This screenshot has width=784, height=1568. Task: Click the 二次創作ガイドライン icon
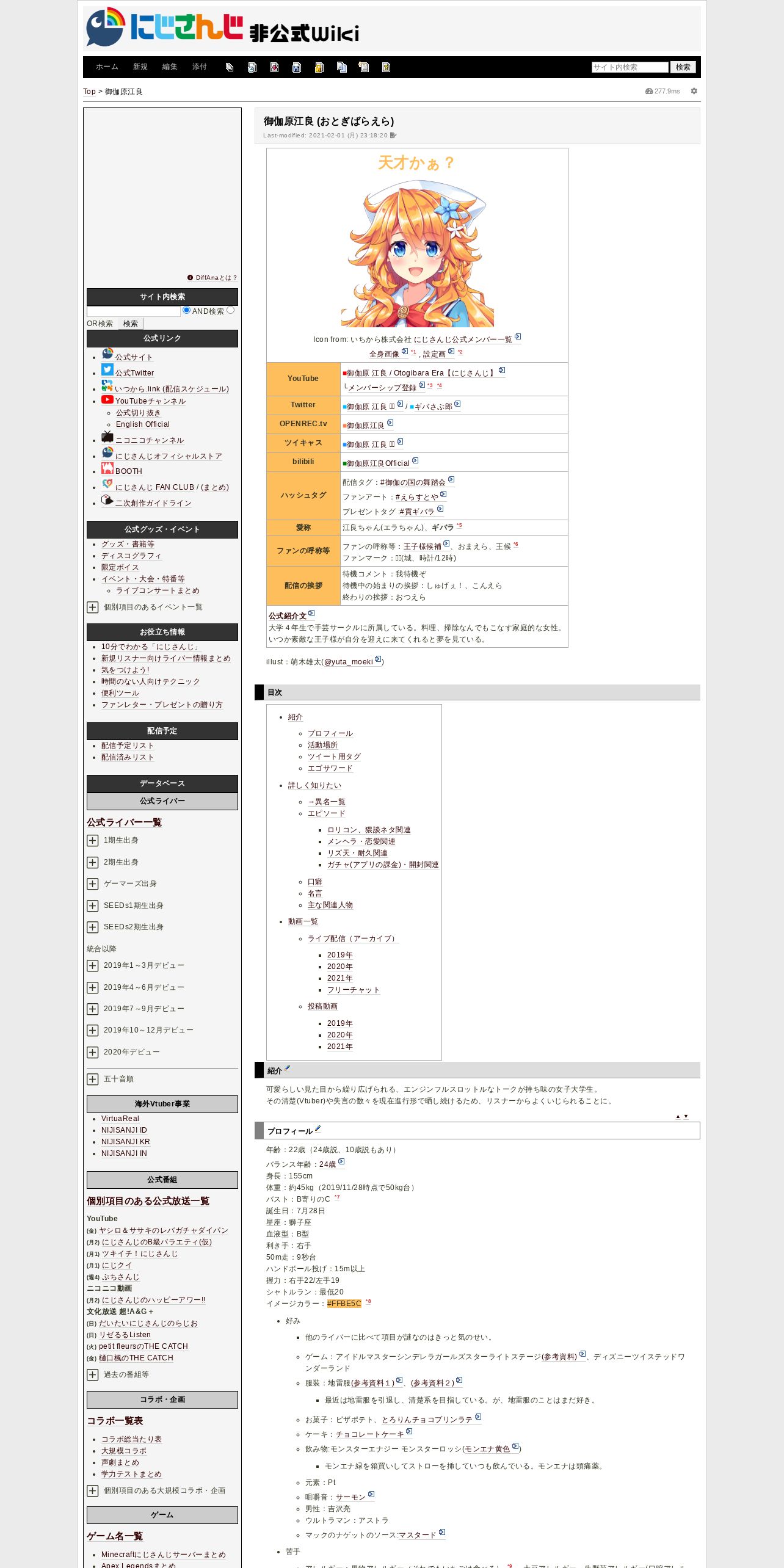pyautogui.click(x=107, y=499)
